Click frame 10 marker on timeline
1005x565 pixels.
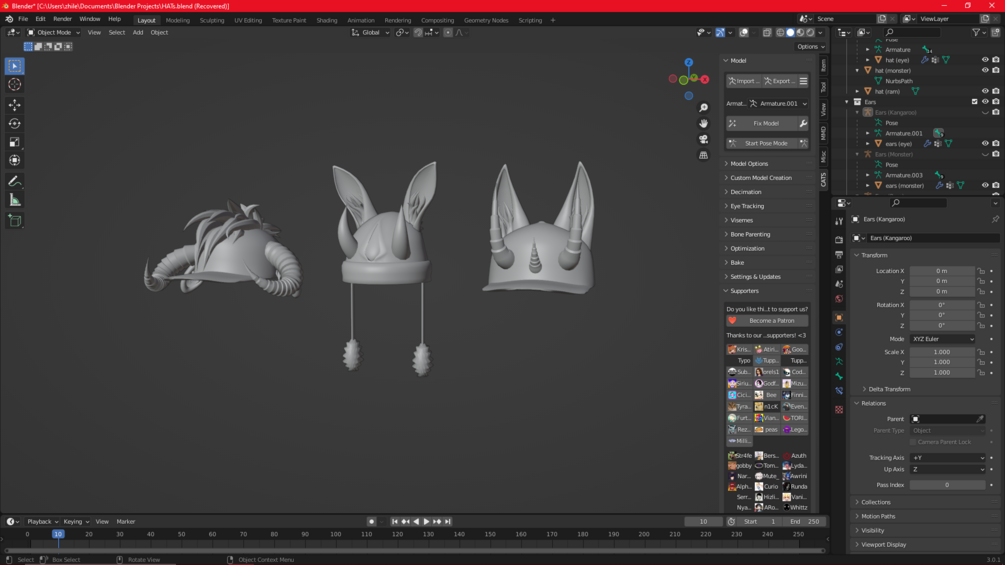click(58, 534)
